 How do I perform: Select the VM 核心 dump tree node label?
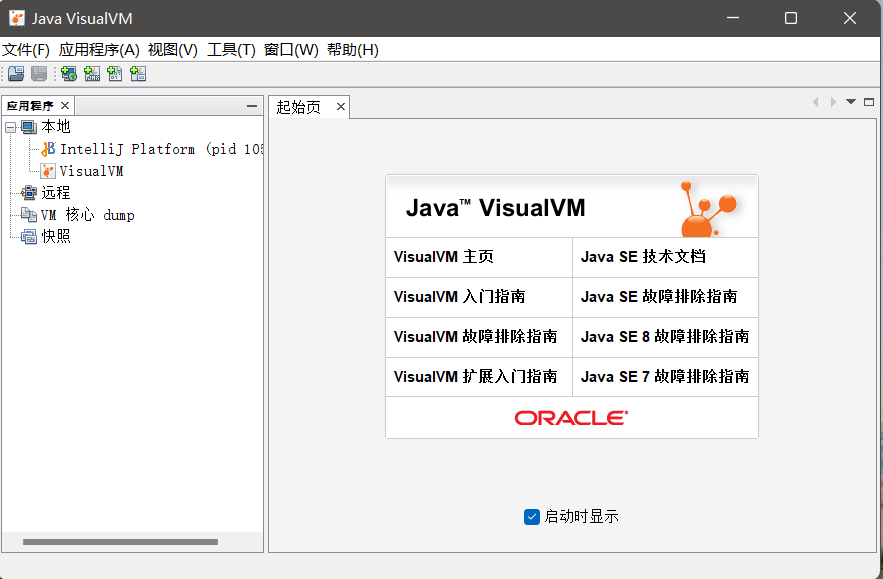click(87, 215)
